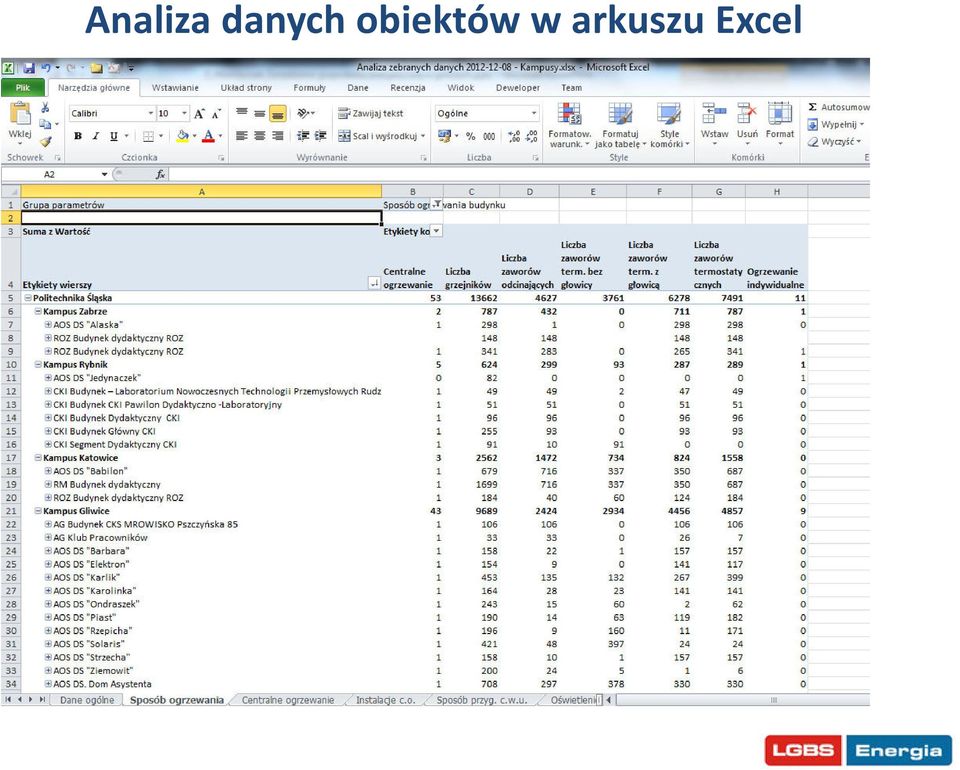Open Sposób ogrzewania report filter dropdown

pyautogui.click(x=437, y=204)
